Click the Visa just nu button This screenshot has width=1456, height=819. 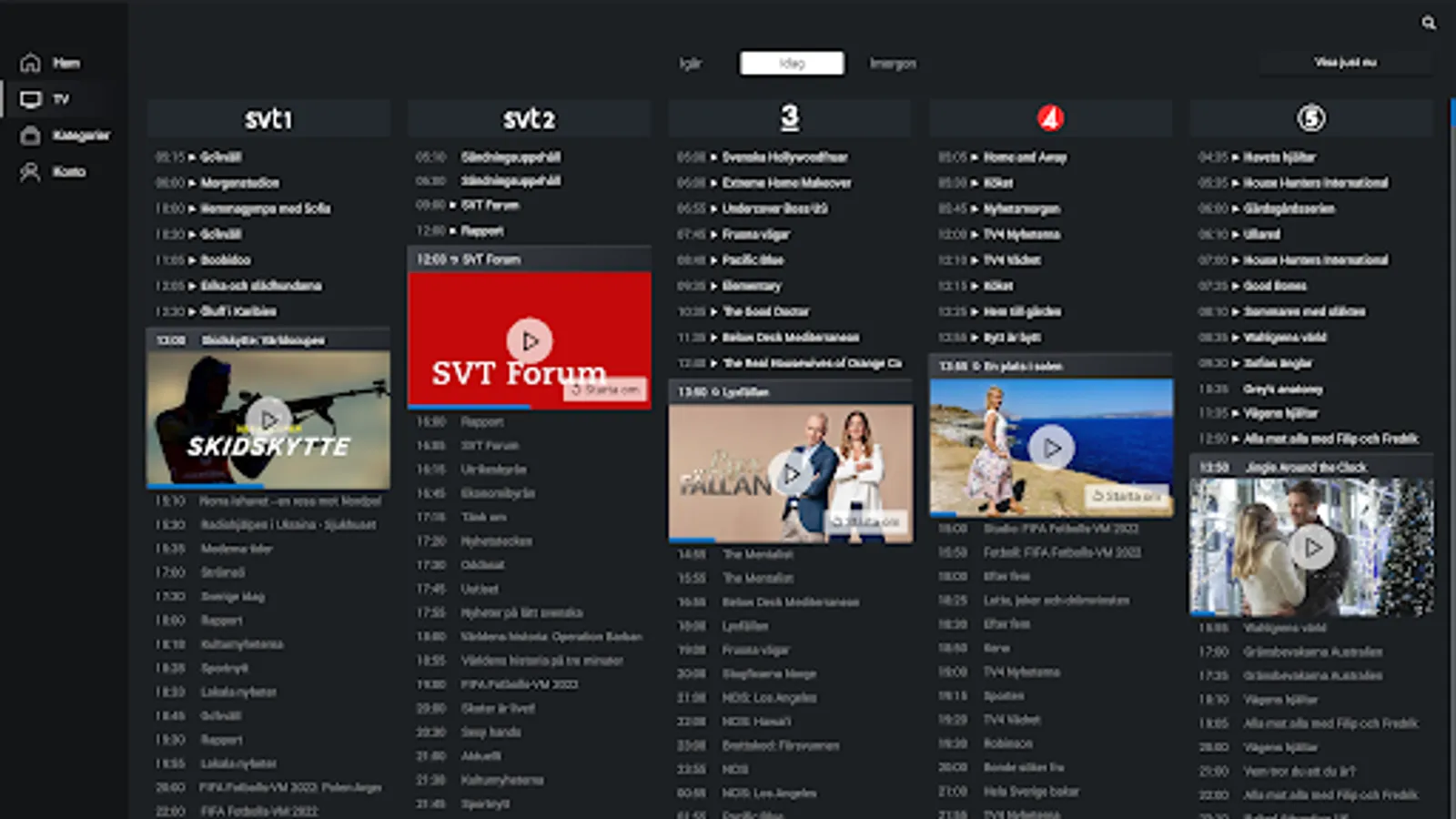(1345, 62)
